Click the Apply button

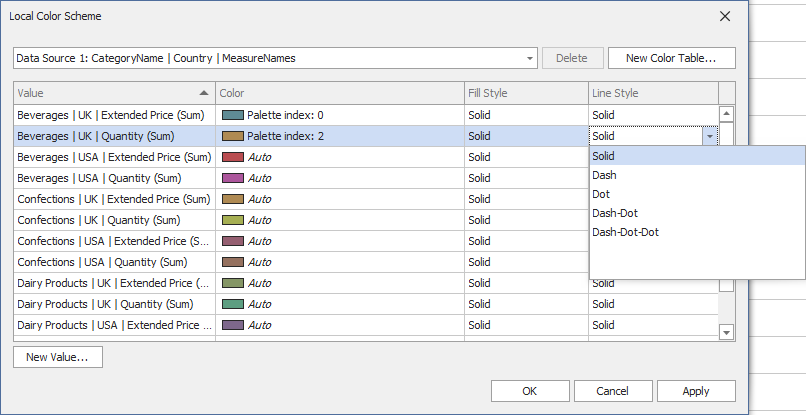pyautogui.click(x=696, y=391)
